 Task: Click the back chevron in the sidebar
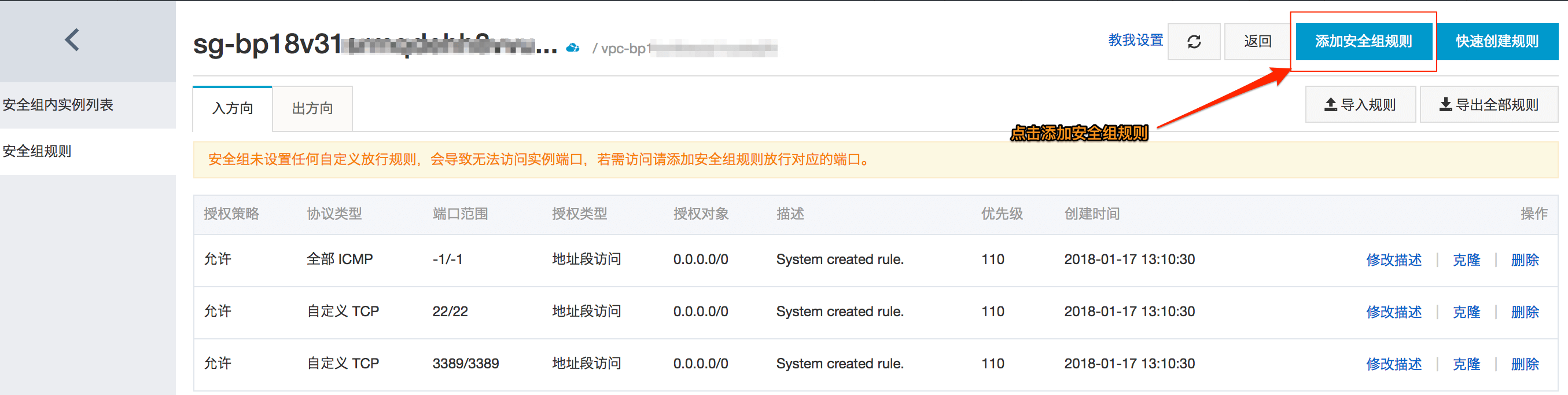72,40
